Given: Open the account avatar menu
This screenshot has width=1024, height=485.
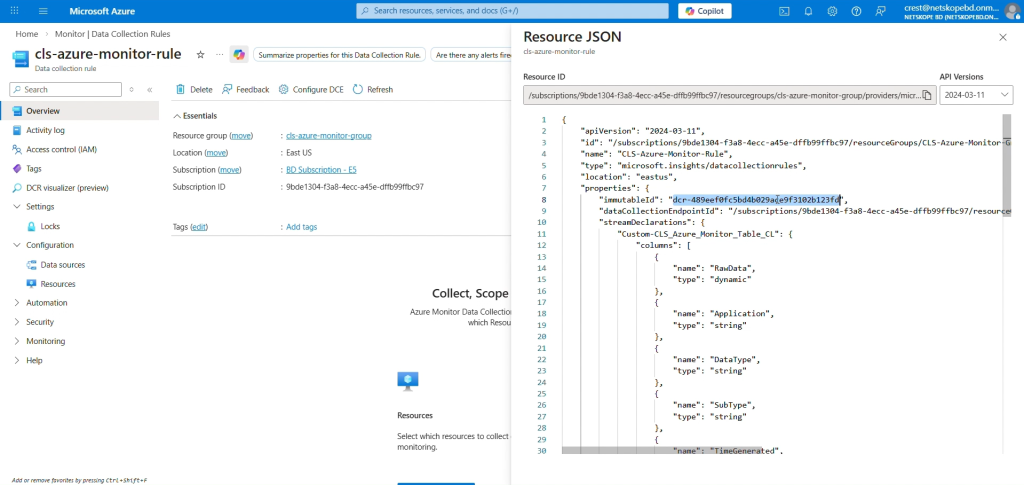Looking at the screenshot, I should coord(1013,11).
